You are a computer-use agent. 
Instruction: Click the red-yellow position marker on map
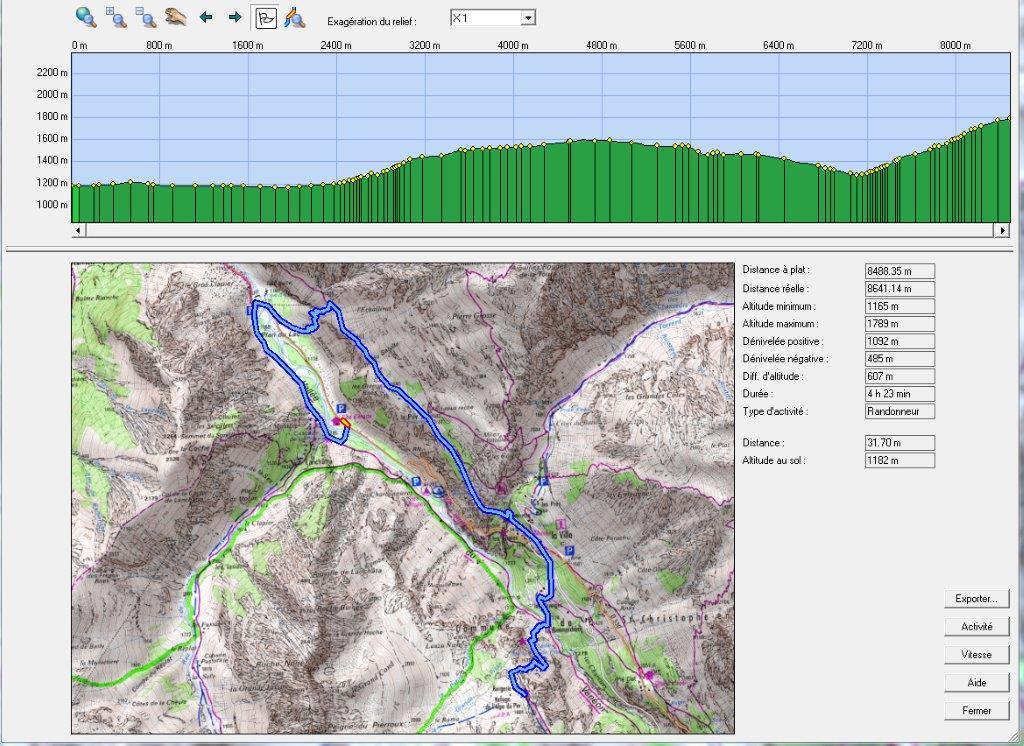click(x=345, y=424)
